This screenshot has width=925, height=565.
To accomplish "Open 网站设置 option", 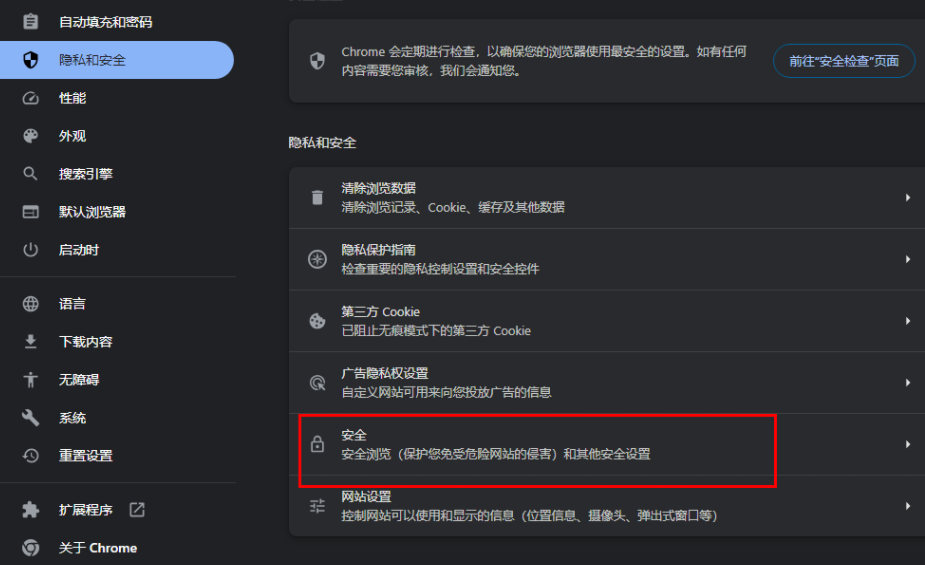I will click(607, 506).
